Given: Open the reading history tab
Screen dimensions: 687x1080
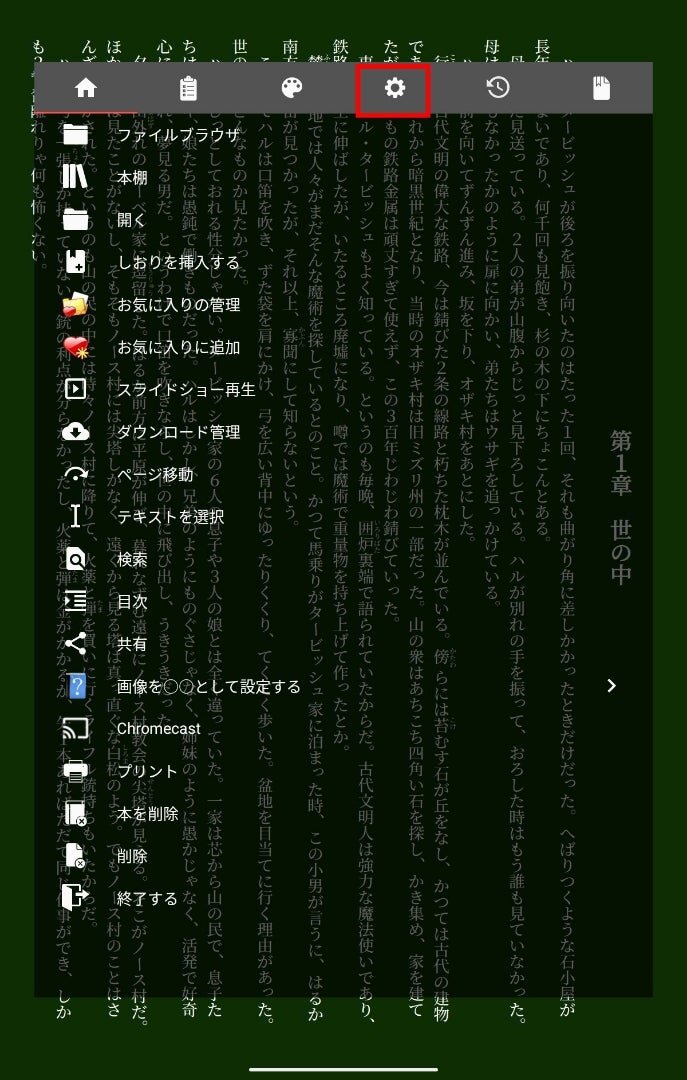Looking at the screenshot, I should point(498,88).
